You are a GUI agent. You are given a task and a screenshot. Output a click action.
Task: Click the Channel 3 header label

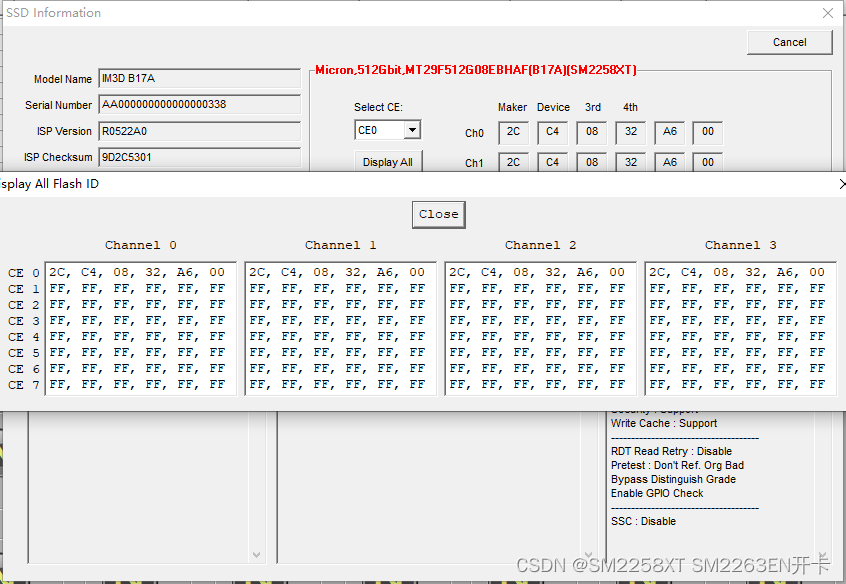(x=741, y=246)
